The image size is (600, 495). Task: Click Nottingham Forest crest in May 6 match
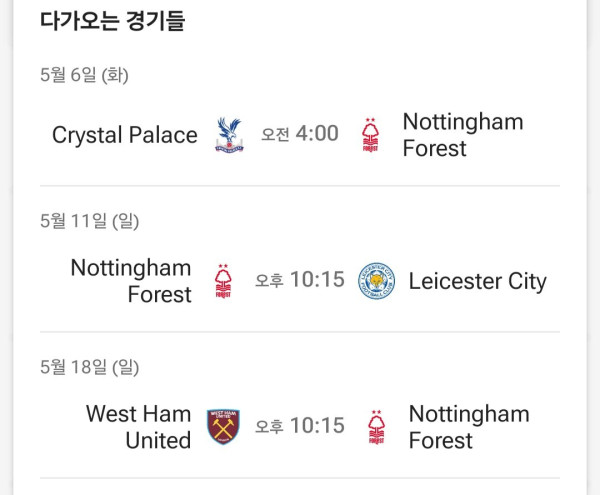pos(370,135)
